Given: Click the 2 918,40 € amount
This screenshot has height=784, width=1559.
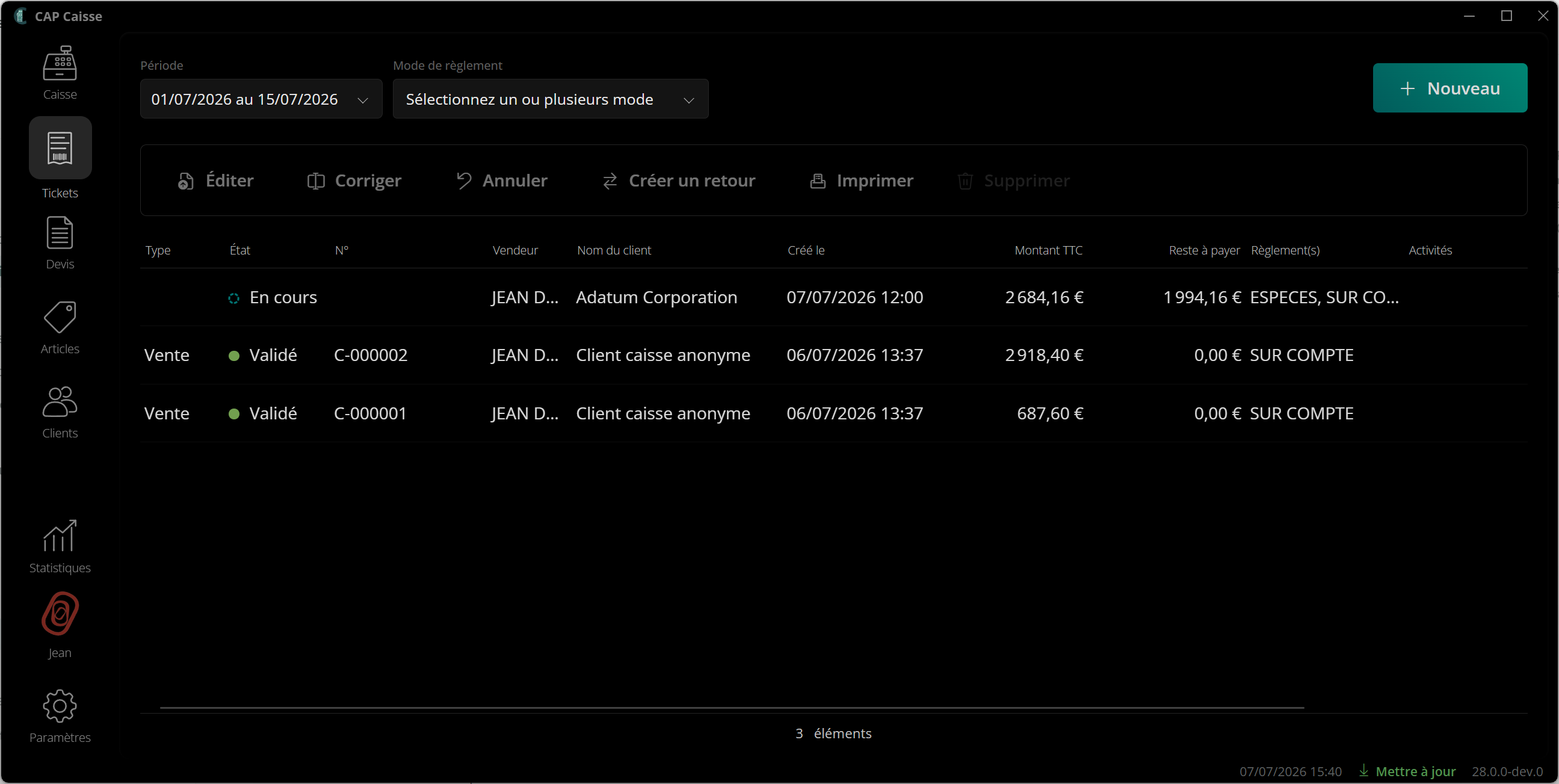Looking at the screenshot, I should point(1044,355).
